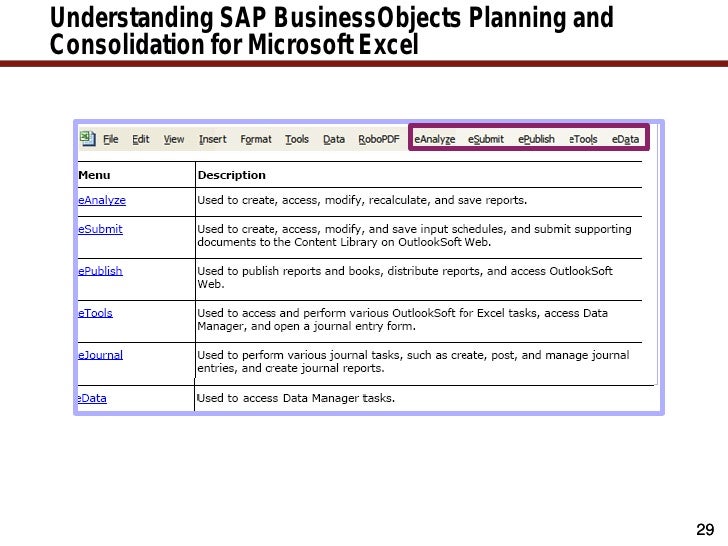728x546 pixels.
Task: Click text 'Used to publish reports and books'
Action: click(x=290, y=271)
